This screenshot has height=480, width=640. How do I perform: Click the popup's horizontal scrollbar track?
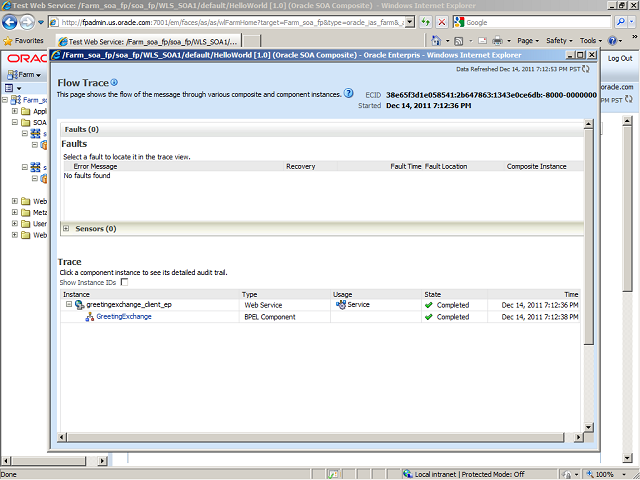(x=320, y=438)
